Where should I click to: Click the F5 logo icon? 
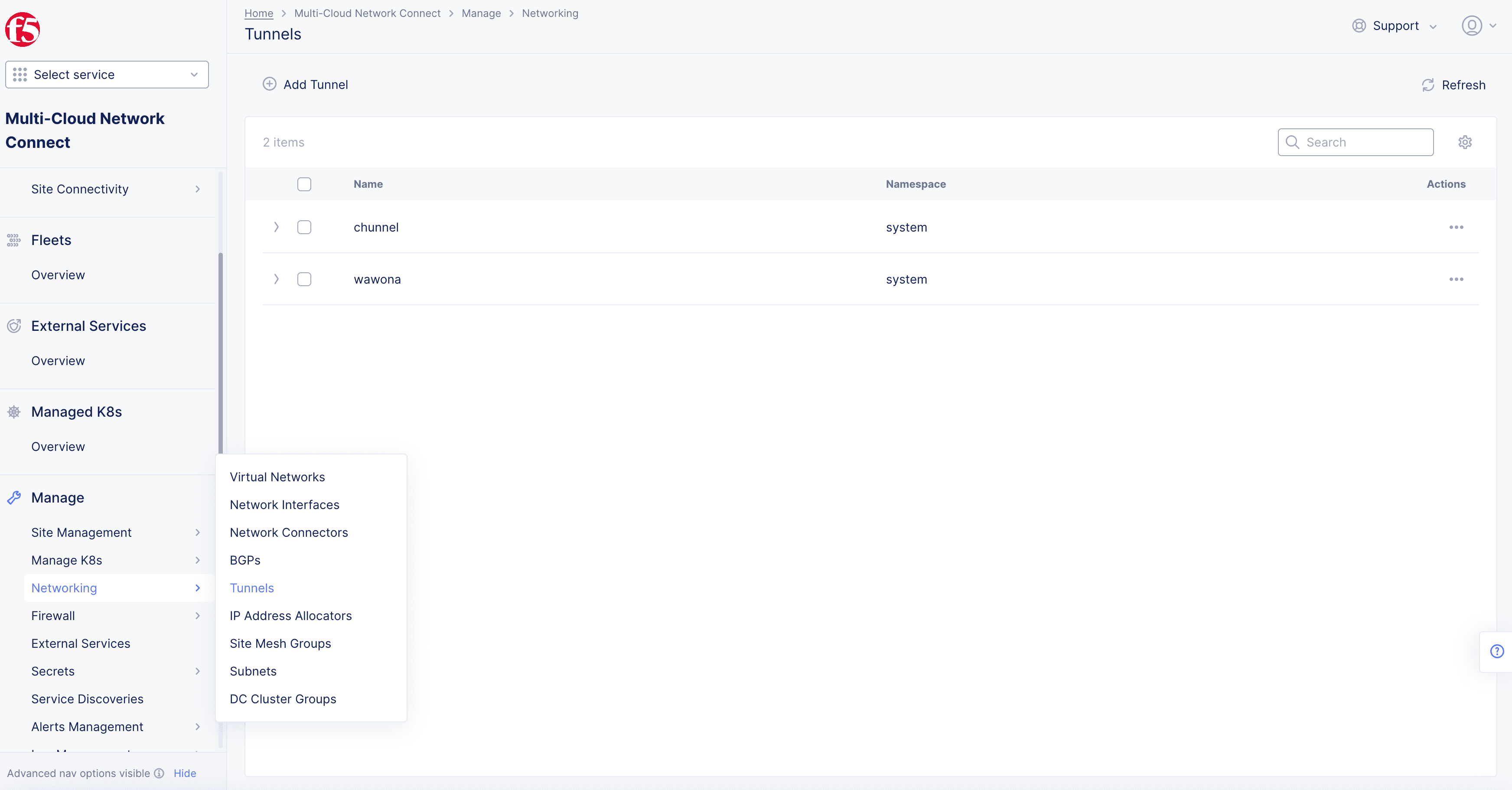(x=22, y=29)
